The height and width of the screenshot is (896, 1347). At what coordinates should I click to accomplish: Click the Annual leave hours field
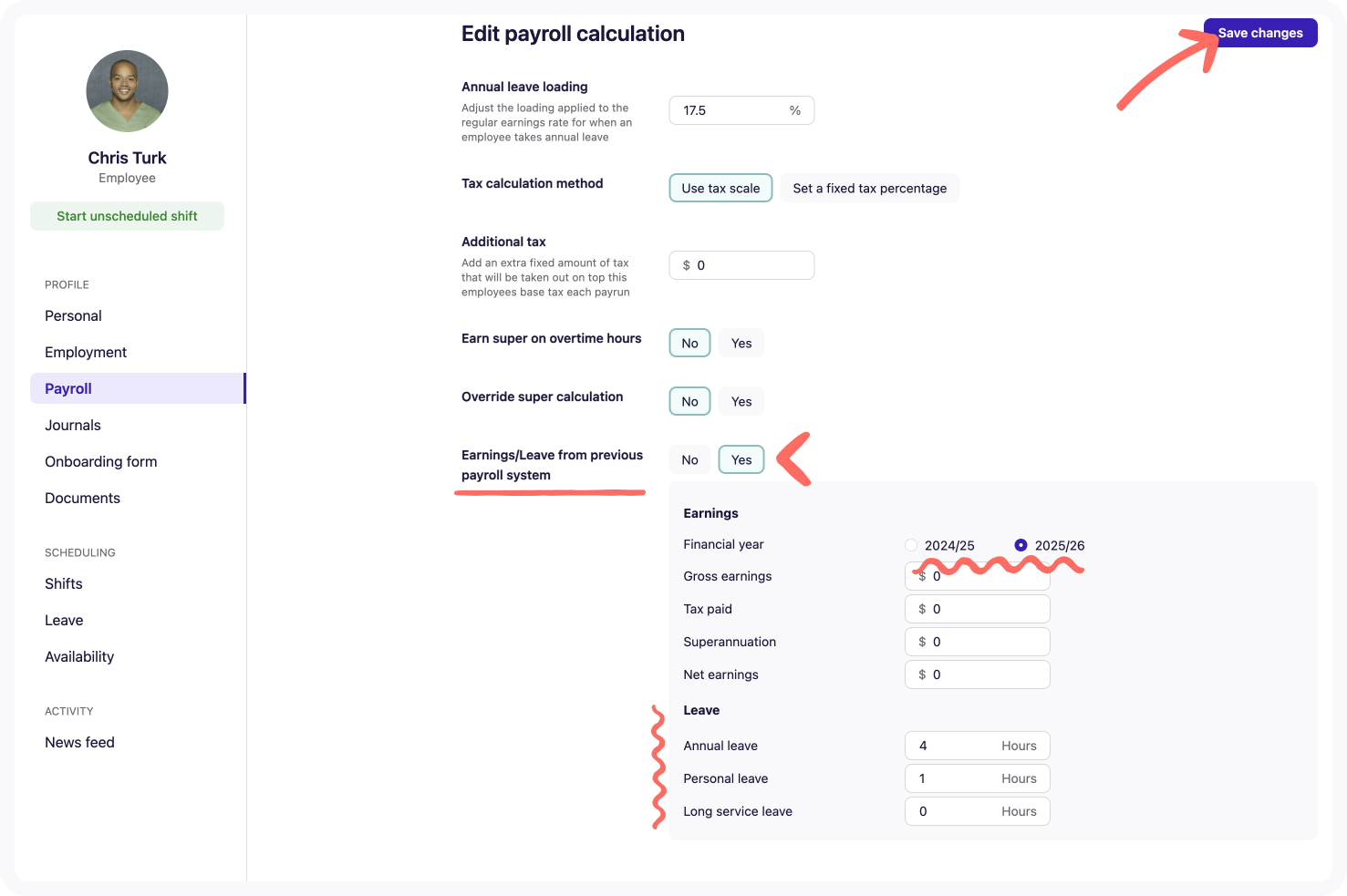(x=958, y=746)
